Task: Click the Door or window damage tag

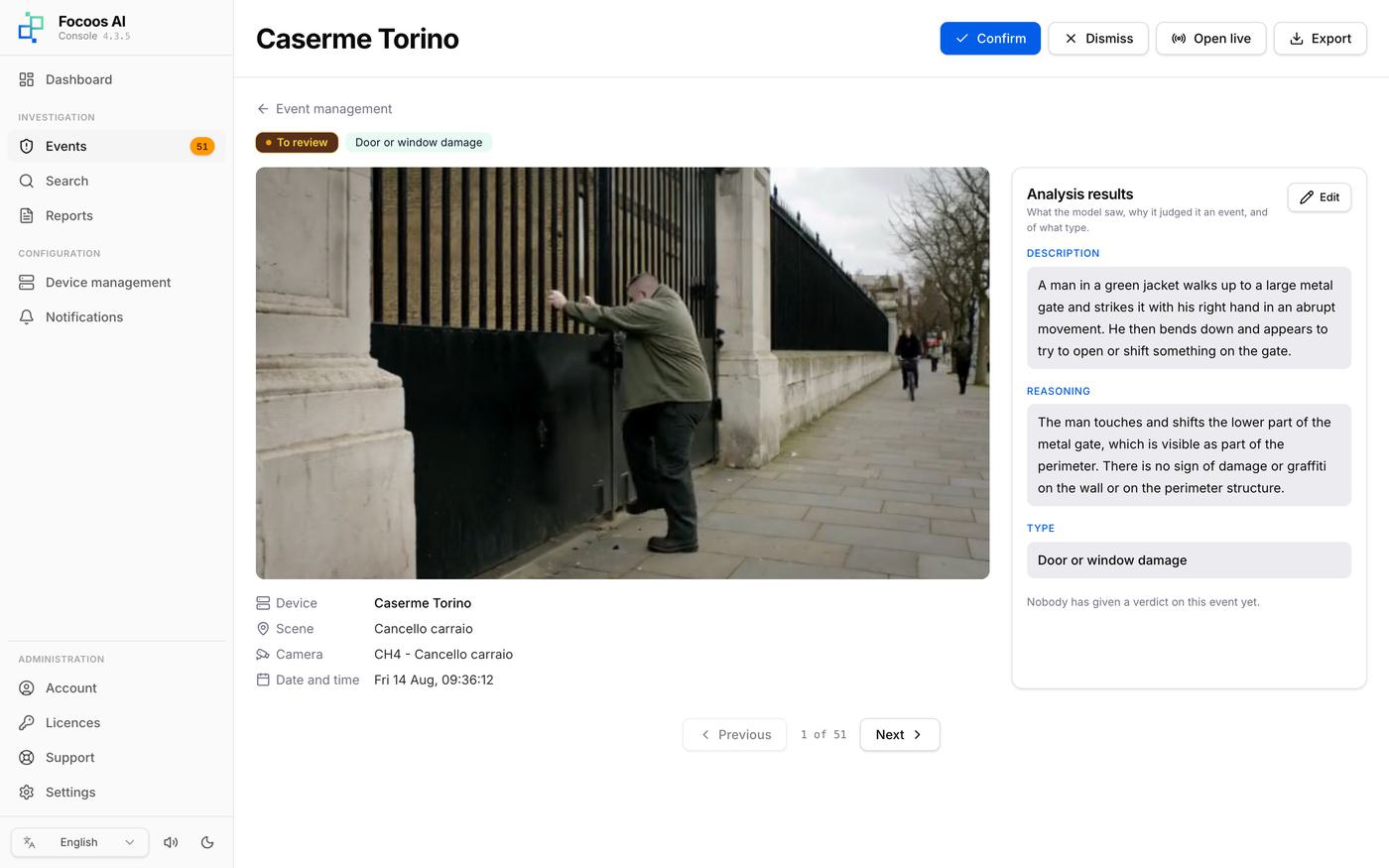Action: click(419, 143)
